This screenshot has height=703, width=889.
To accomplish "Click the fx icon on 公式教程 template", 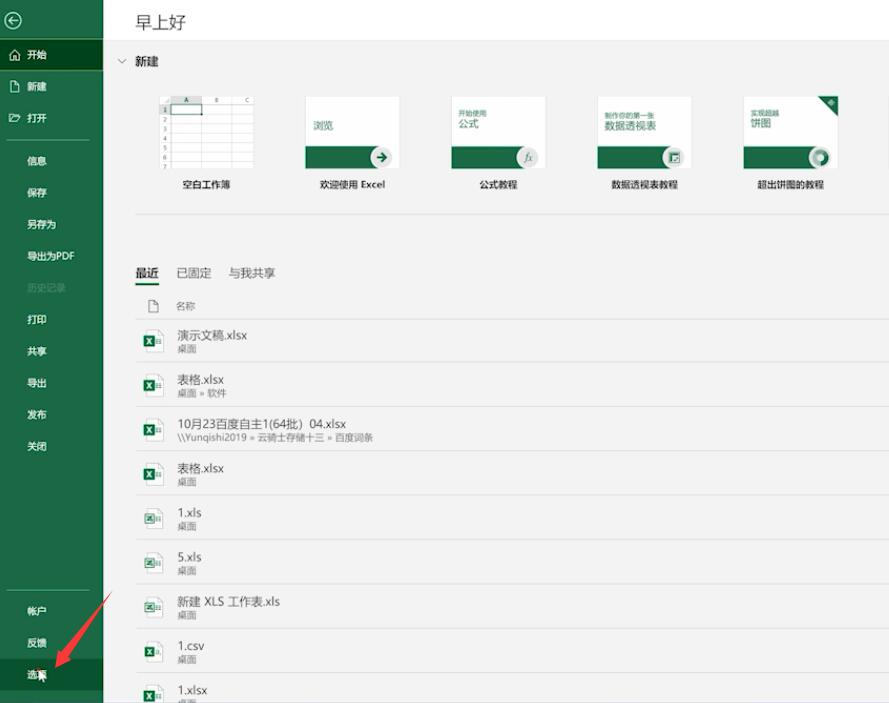I will point(528,157).
